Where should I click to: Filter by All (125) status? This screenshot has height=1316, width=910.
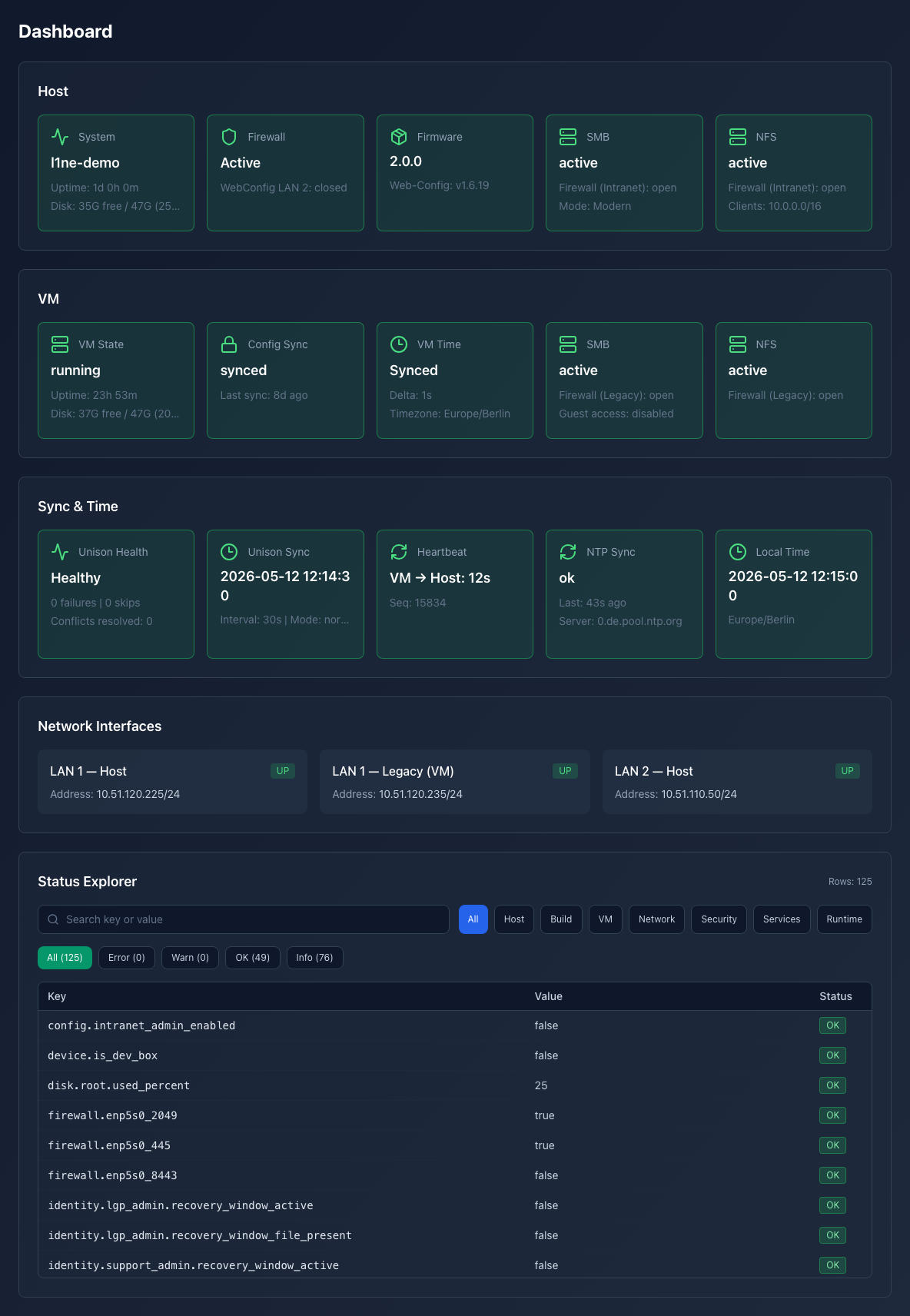click(65, 958)
